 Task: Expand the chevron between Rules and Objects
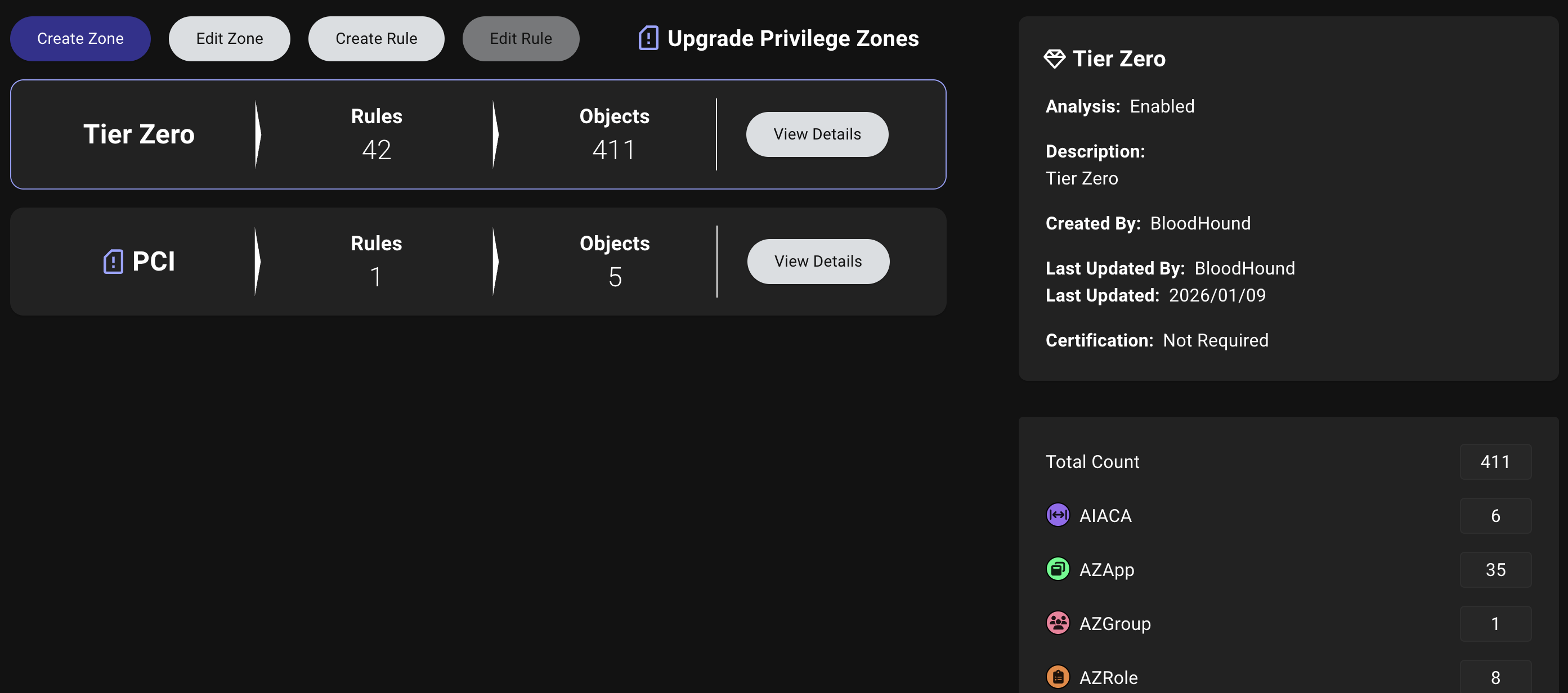[493, 134]
